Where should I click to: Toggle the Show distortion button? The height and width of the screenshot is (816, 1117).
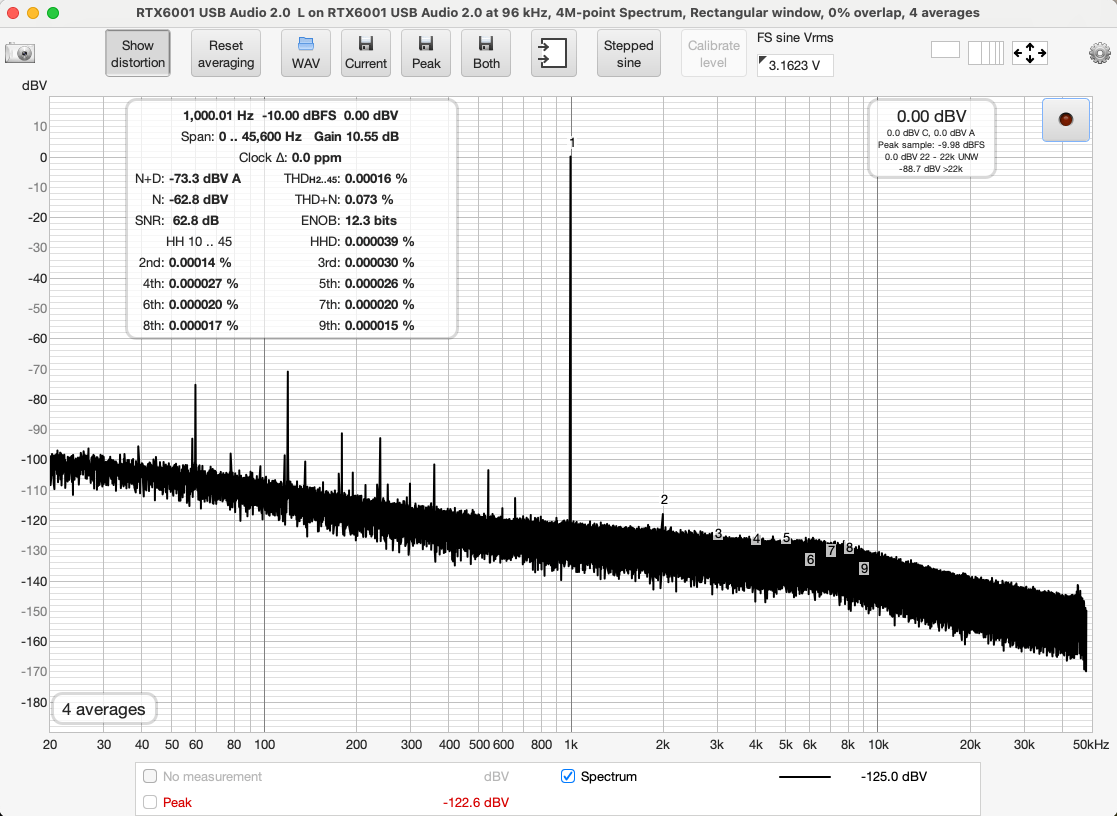[137, 53]
